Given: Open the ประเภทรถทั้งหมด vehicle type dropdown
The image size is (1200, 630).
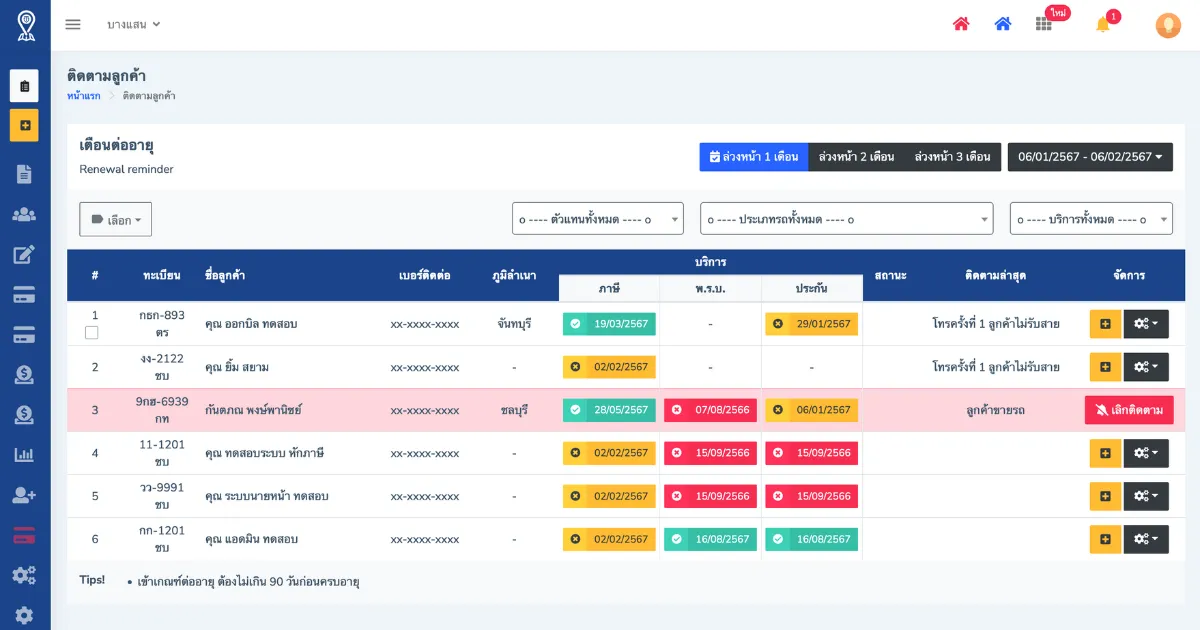Looking at the screenshot, I should point(846,219).
